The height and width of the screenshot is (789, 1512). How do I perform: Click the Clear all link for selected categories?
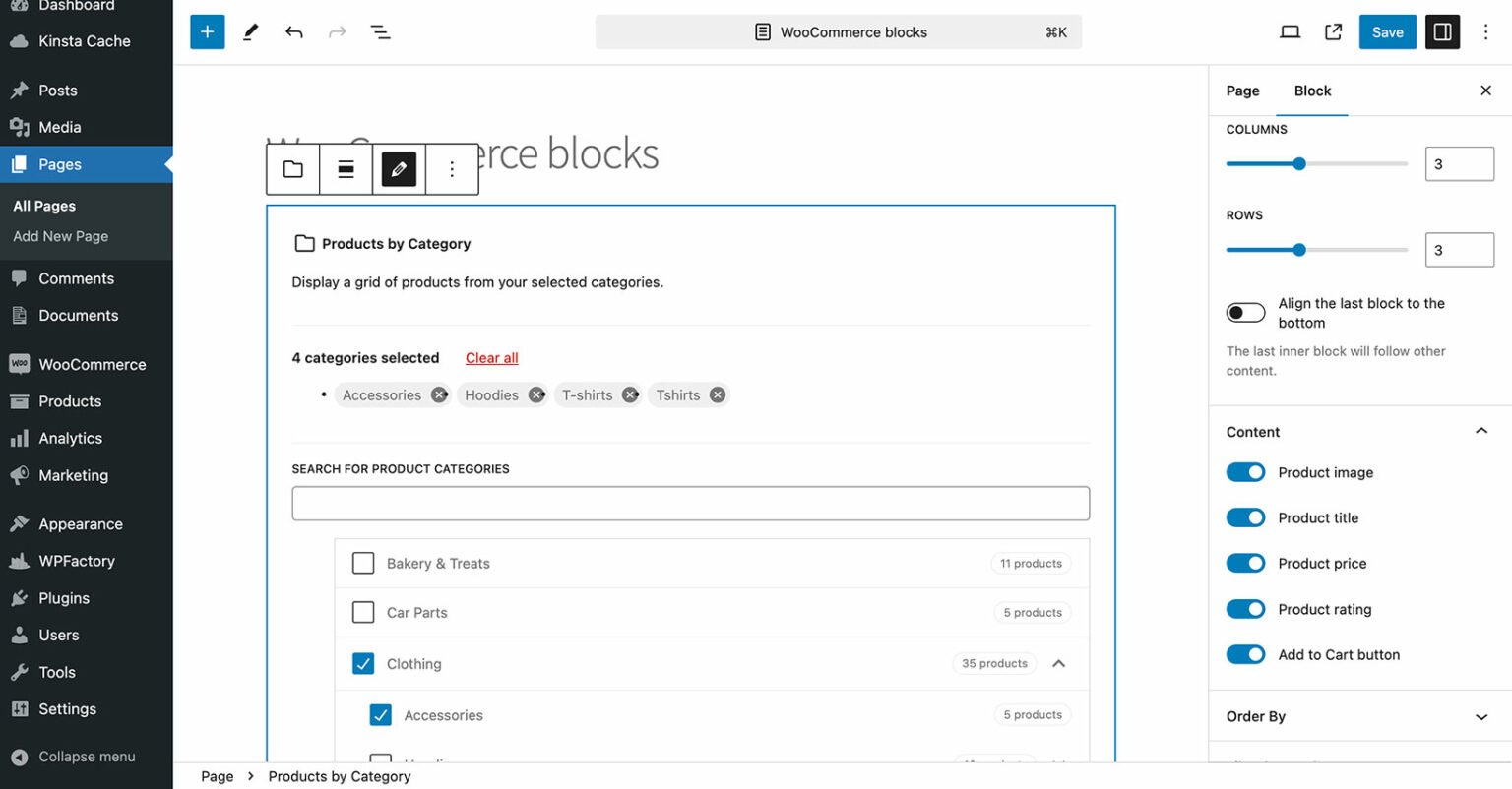pyautogui.click(x=490, y=357)
